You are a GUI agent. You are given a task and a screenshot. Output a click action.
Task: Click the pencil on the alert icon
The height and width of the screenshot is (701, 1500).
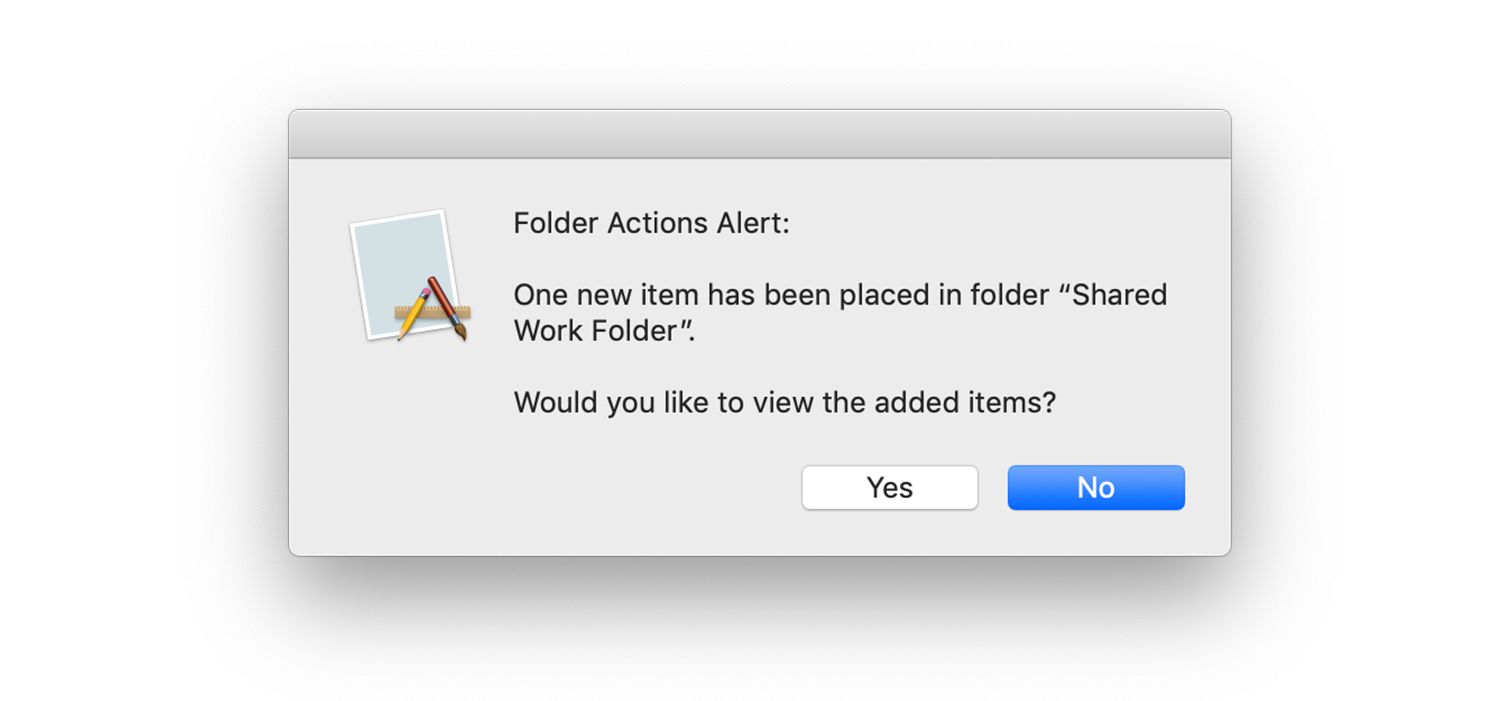(x=414, y=314)
